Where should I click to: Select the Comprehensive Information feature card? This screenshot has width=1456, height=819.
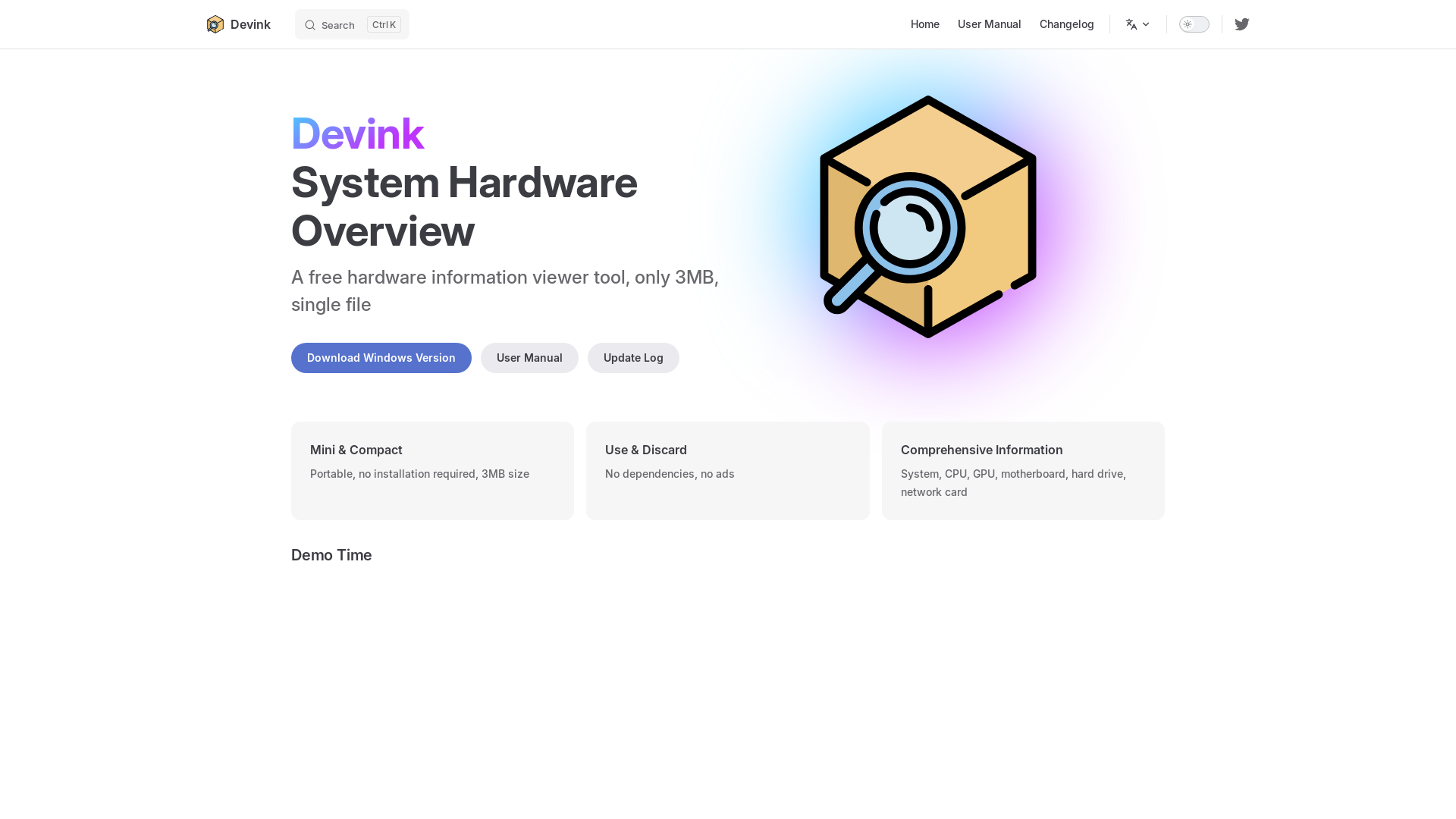click(1023, 471)
